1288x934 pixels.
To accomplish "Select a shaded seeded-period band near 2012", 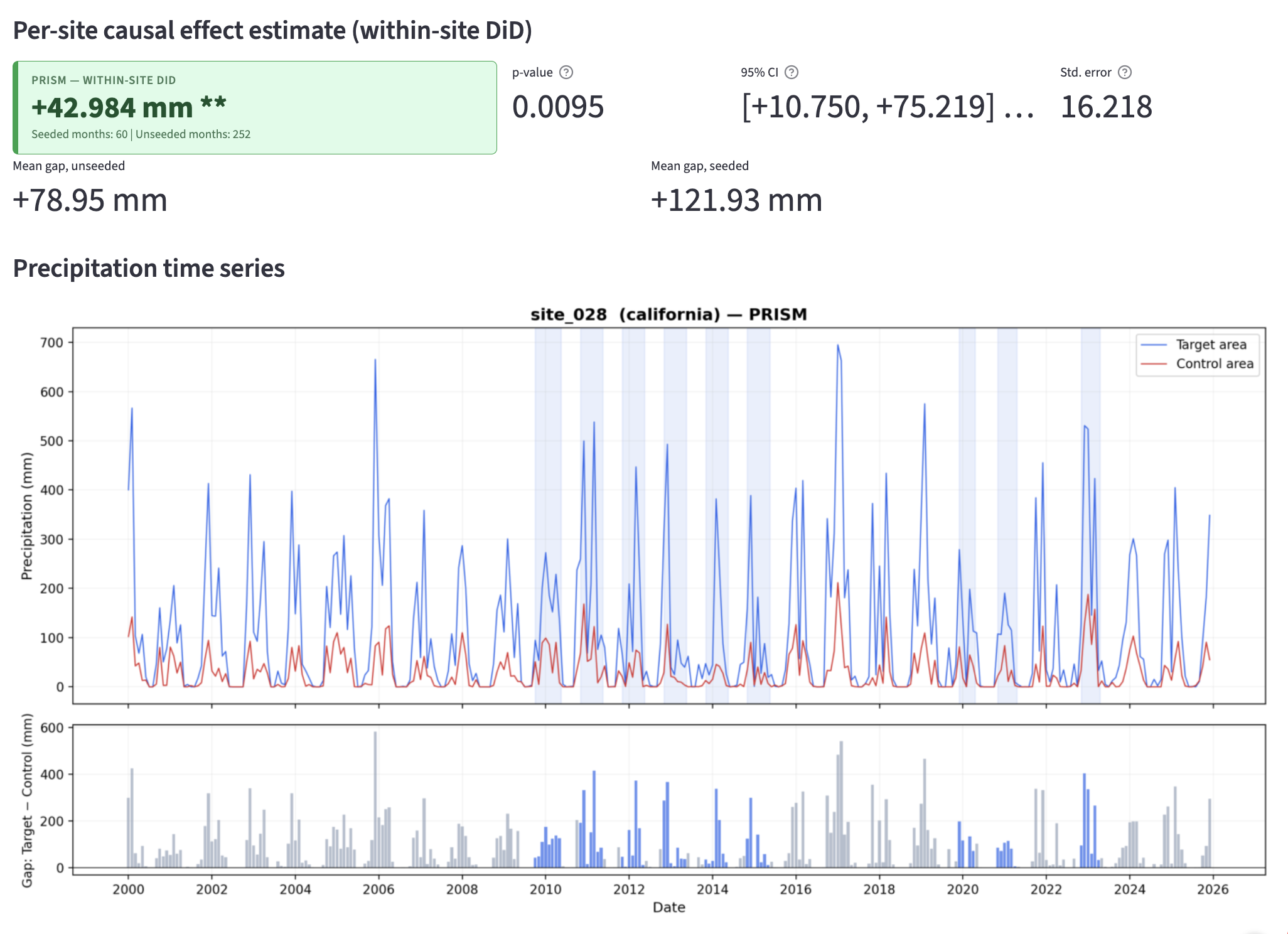I will point(633,502).
